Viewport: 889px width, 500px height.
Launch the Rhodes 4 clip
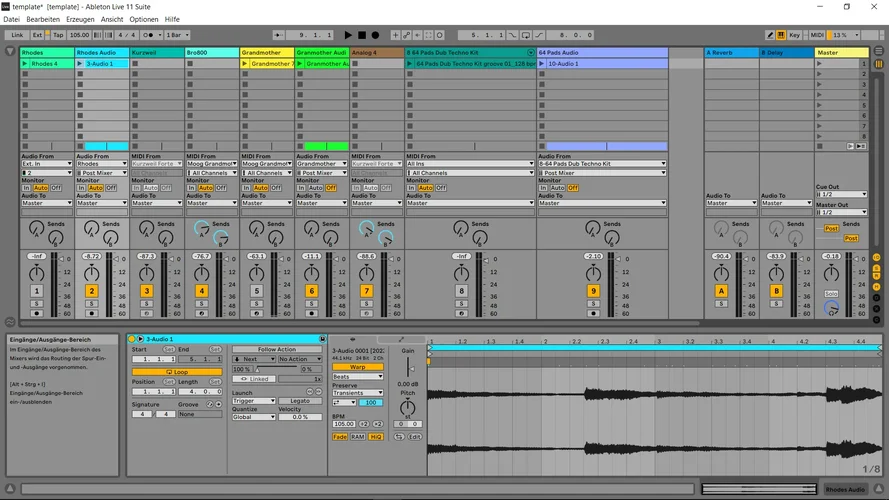[x=25, y=63]
